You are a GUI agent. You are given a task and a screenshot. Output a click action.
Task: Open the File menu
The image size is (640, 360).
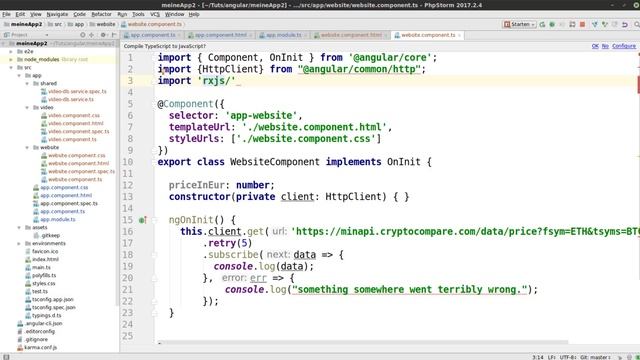click(x=6, y=14)
